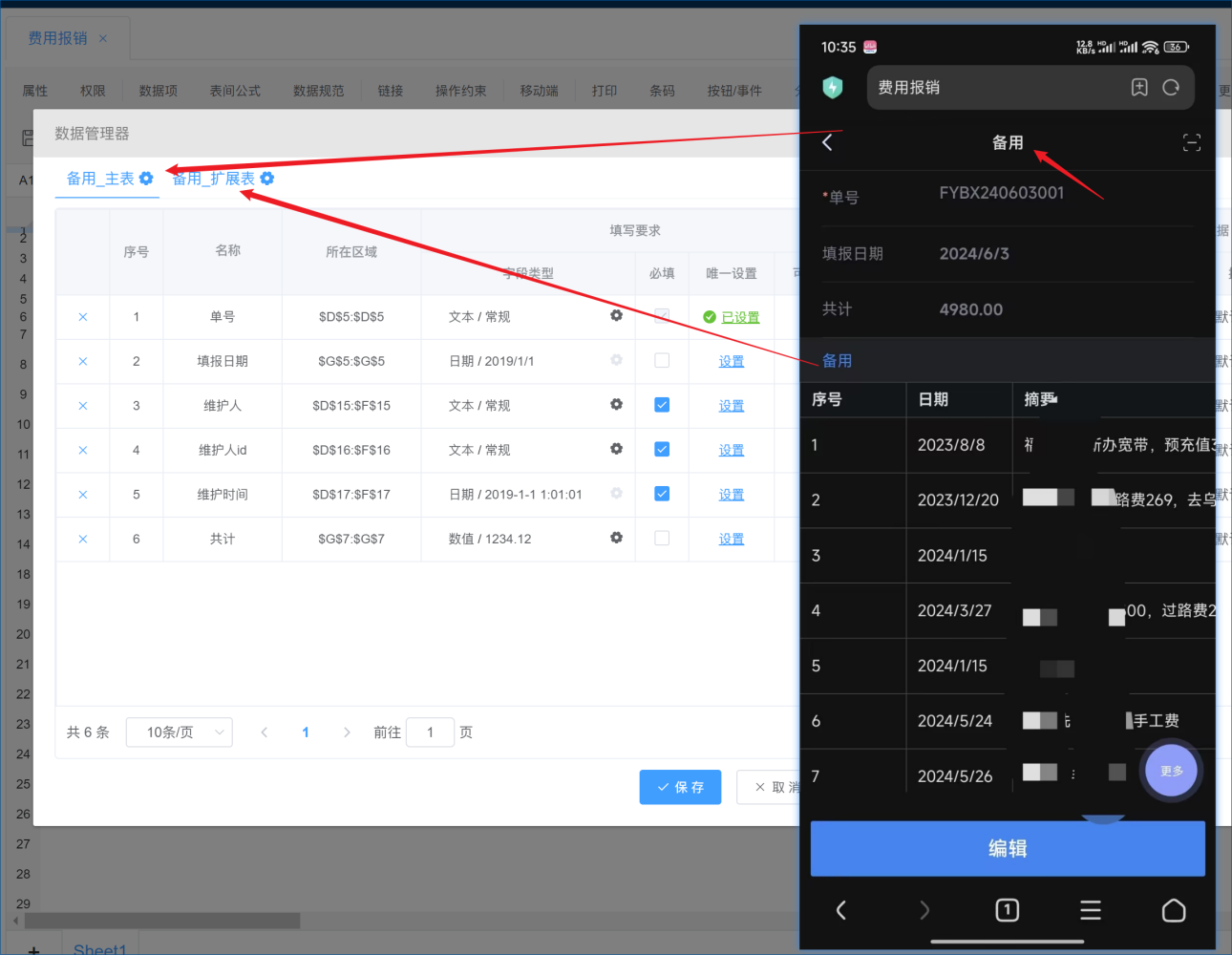Open field type gear for 单号 row

coord(617,315)
